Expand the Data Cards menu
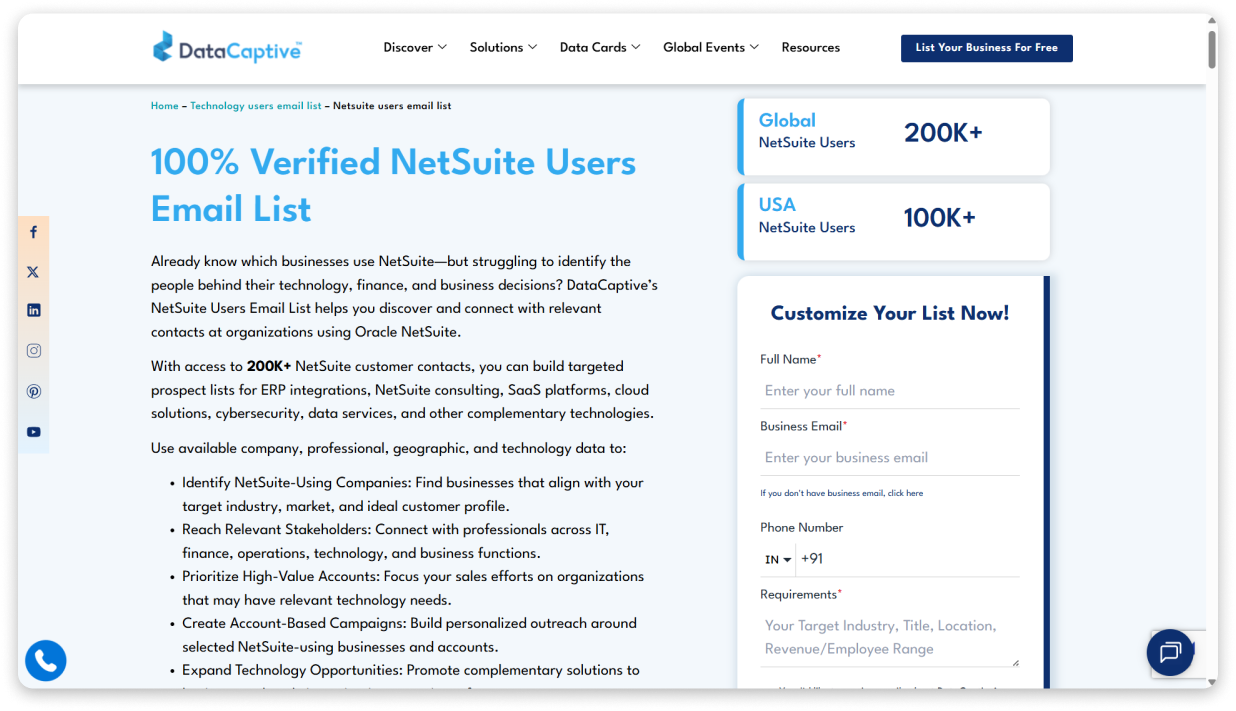Viewport: 1236px width, 711px height. pos(600,47)
